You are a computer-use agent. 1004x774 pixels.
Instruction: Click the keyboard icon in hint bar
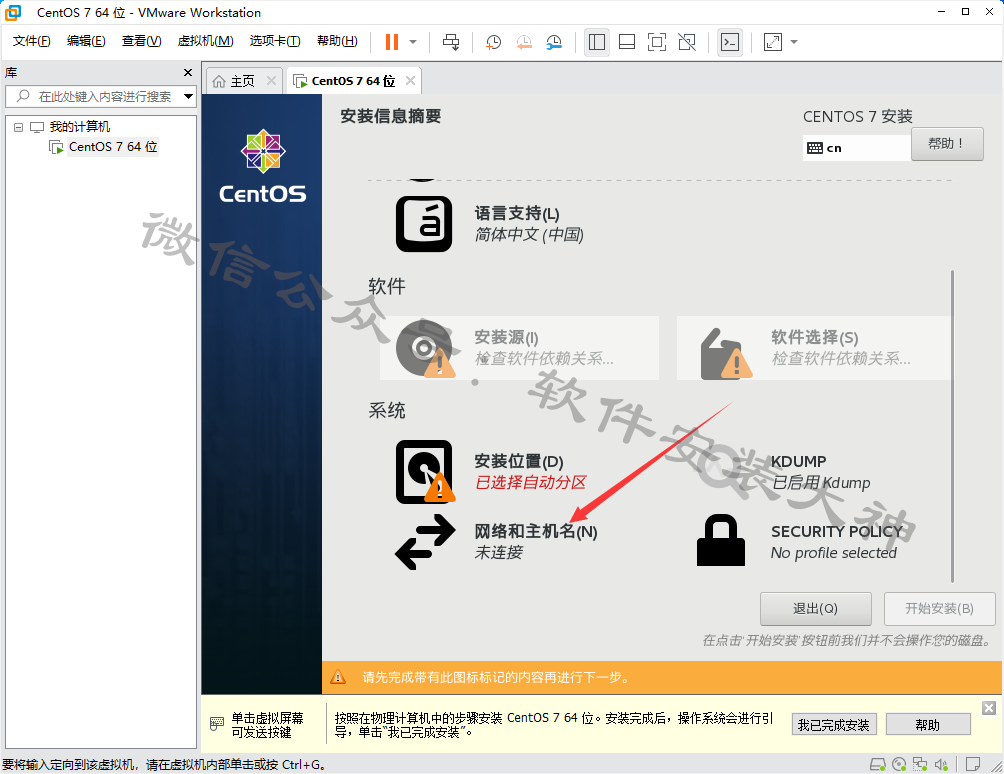[217, 723]
